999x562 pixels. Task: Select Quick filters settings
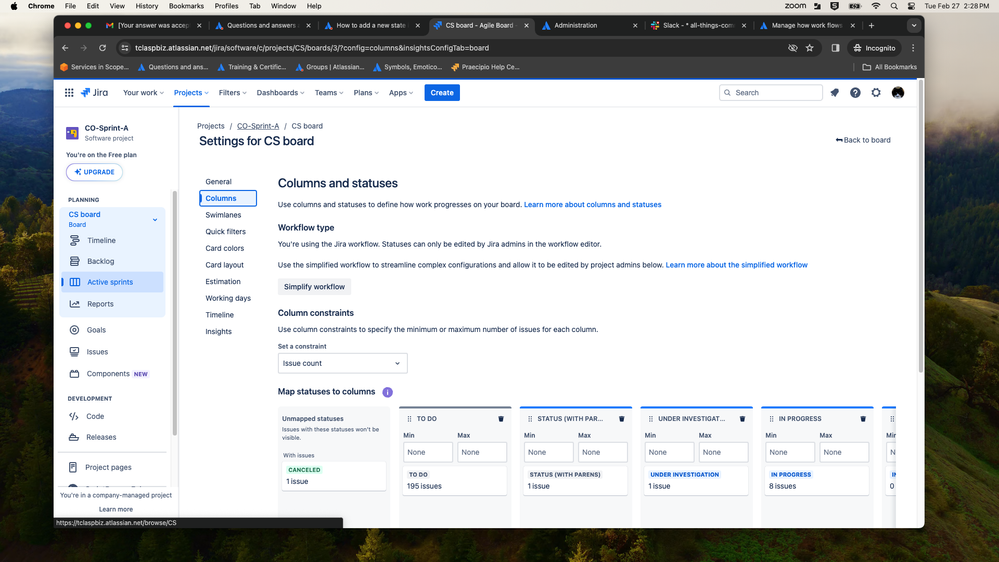(x=226, y=231)
